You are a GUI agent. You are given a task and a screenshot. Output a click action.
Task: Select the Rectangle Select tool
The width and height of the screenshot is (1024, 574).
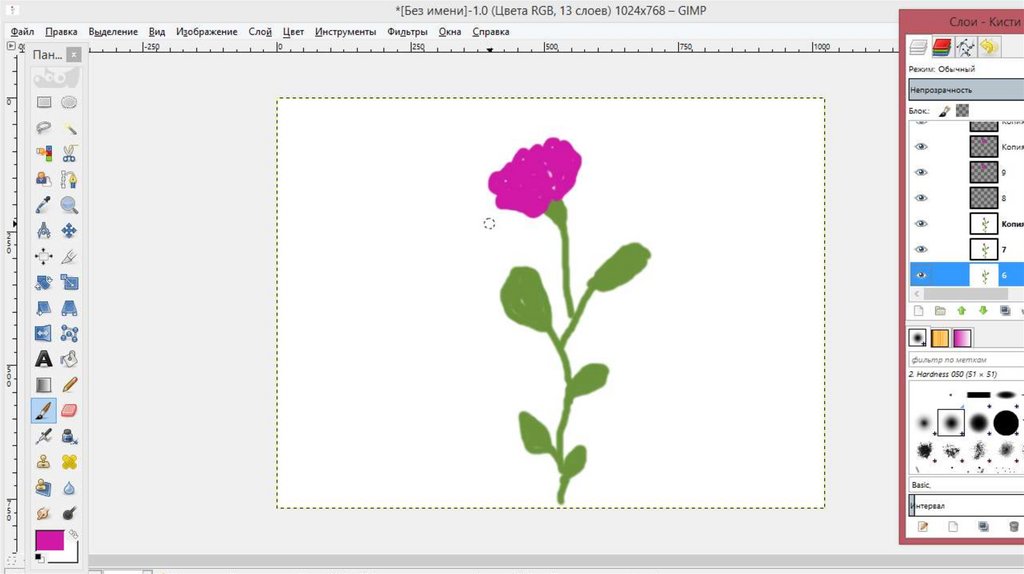click(43, 102)
